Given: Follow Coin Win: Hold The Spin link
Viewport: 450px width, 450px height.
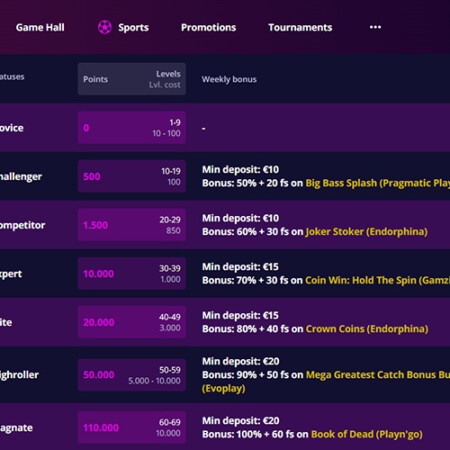Looking at the screenshot, I should (x=378, y=280).
